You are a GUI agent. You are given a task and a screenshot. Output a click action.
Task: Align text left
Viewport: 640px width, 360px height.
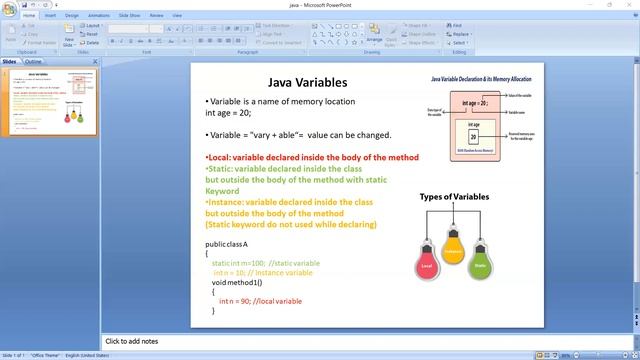[x=201, y=41]
